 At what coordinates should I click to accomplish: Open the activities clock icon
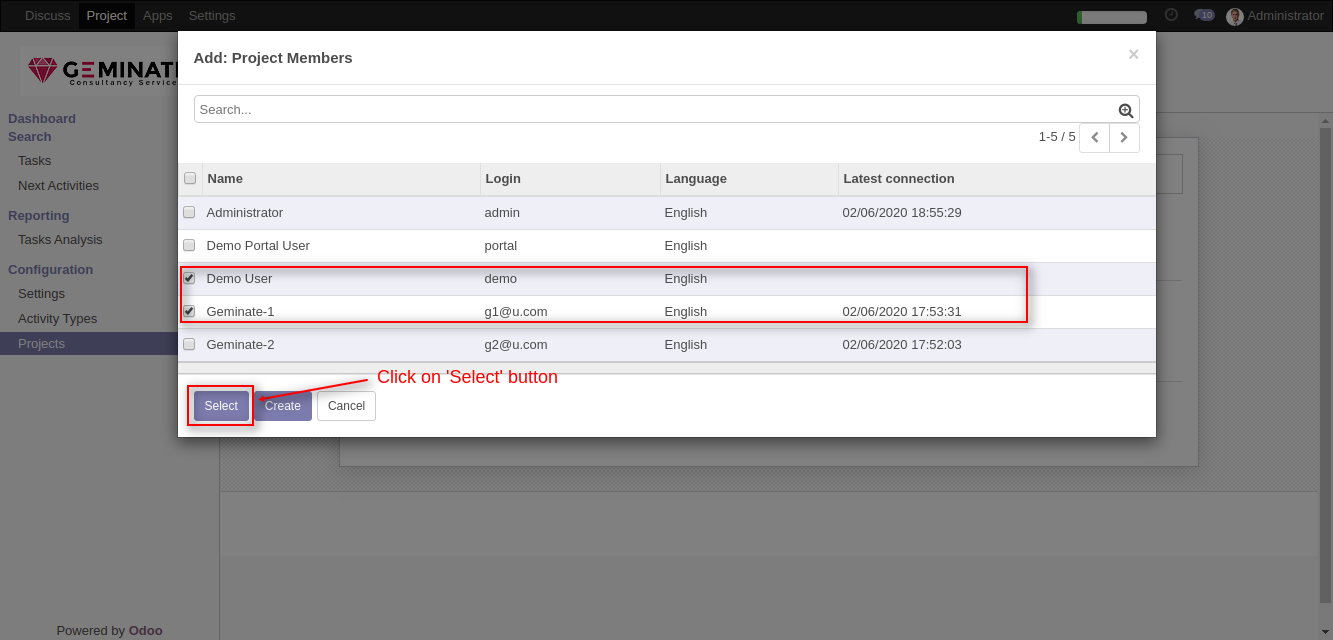click(x=1171, y=15)
